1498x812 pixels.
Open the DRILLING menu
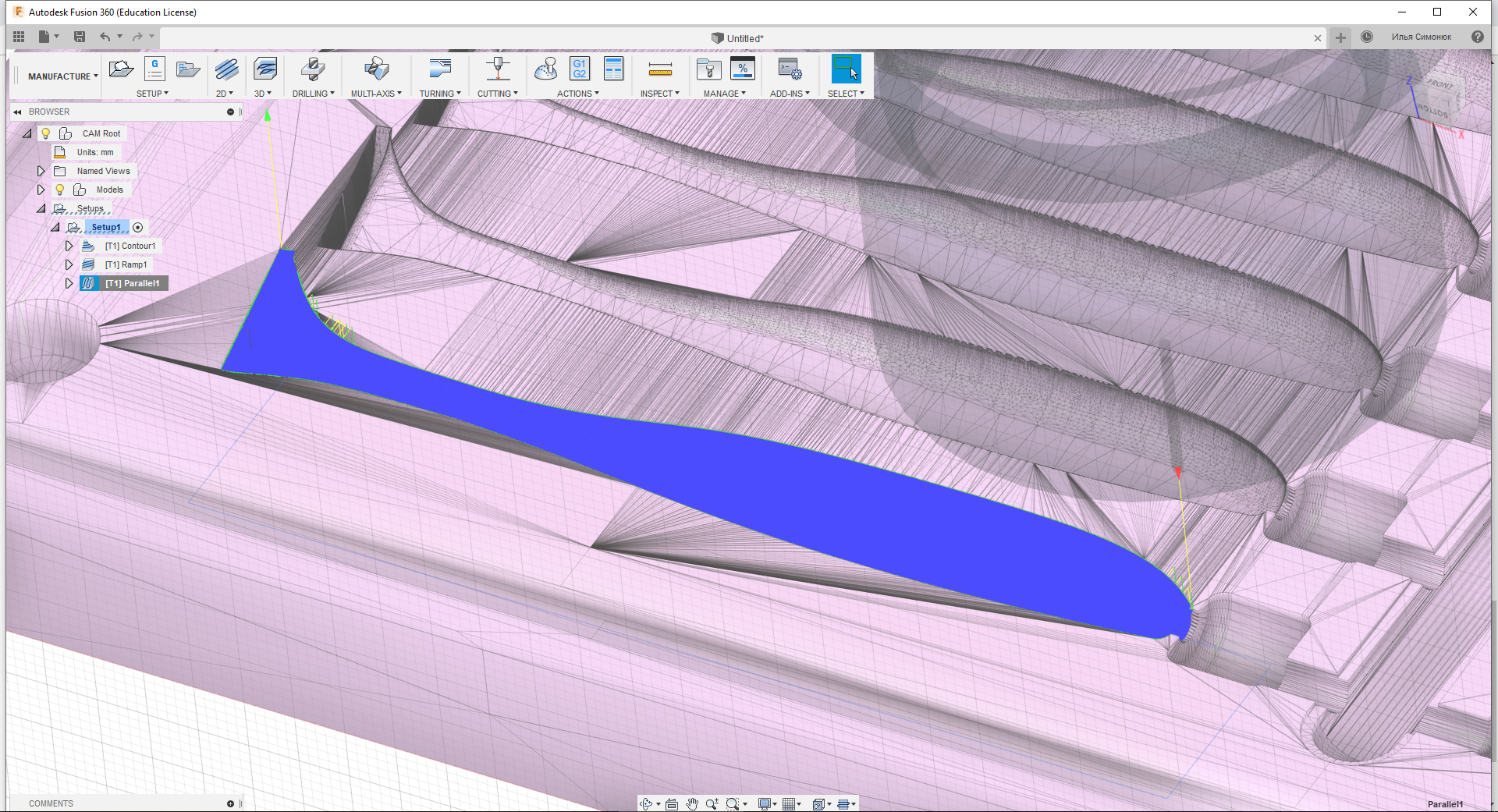tap(313, 94)
